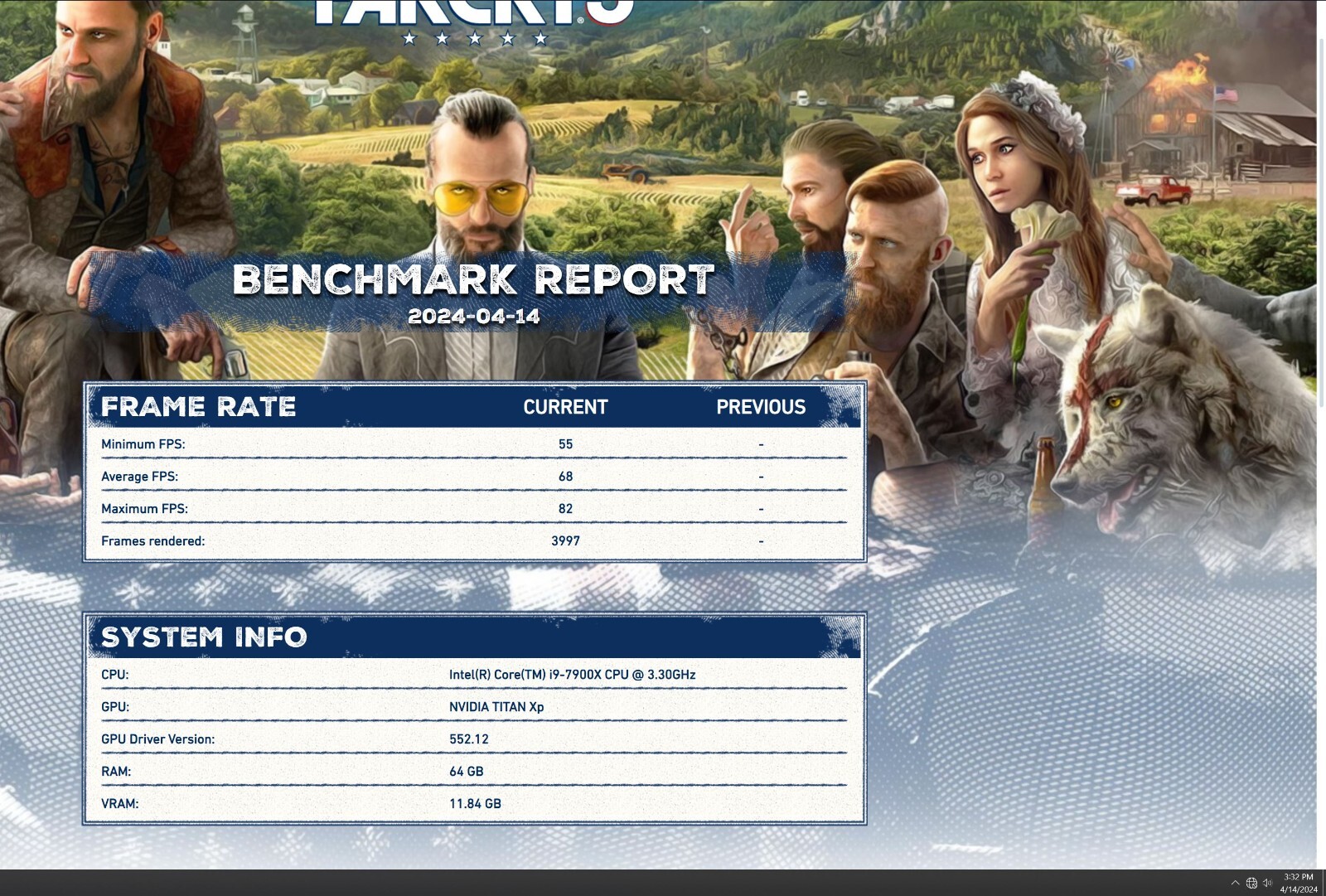
Task: Open the taskbar clock showing 3:32 PM
Action: click(1299, 883)
